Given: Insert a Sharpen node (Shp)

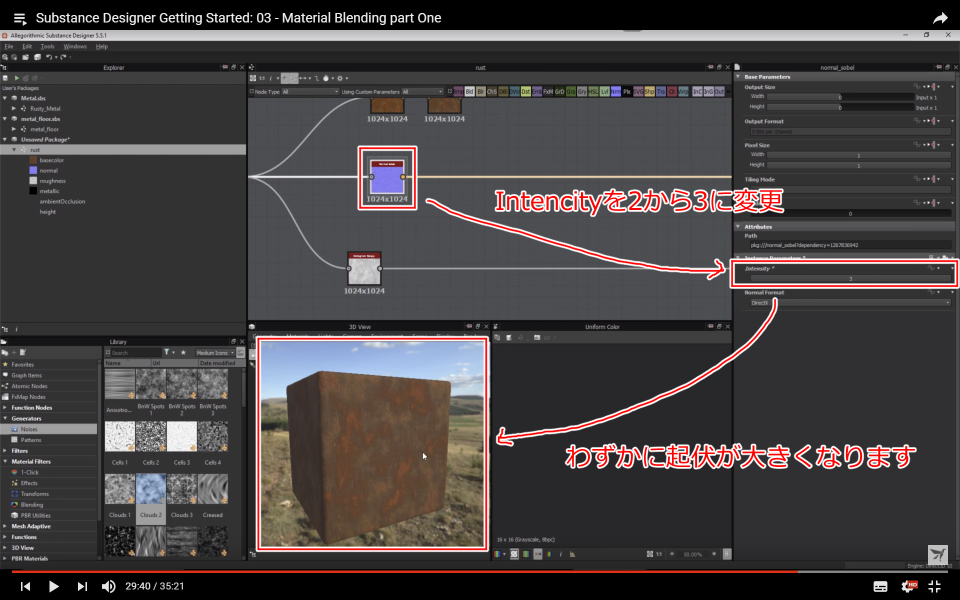Looking at the screenshot, I should (650, 91).
